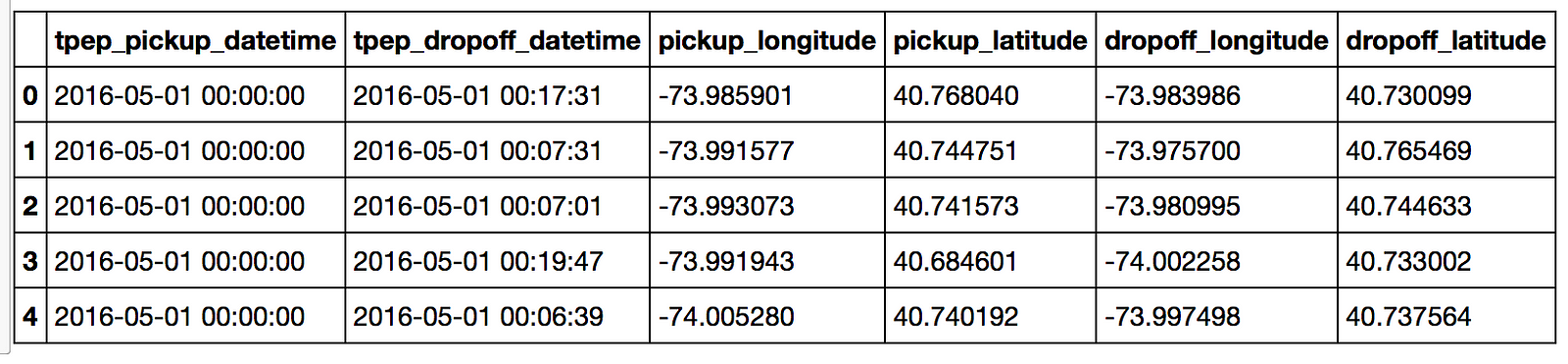The width and height of the screenshot is (1568, 364).
Task: Click dropoff time 2016-05-01 00:17:31
Action: pos(477,95)
